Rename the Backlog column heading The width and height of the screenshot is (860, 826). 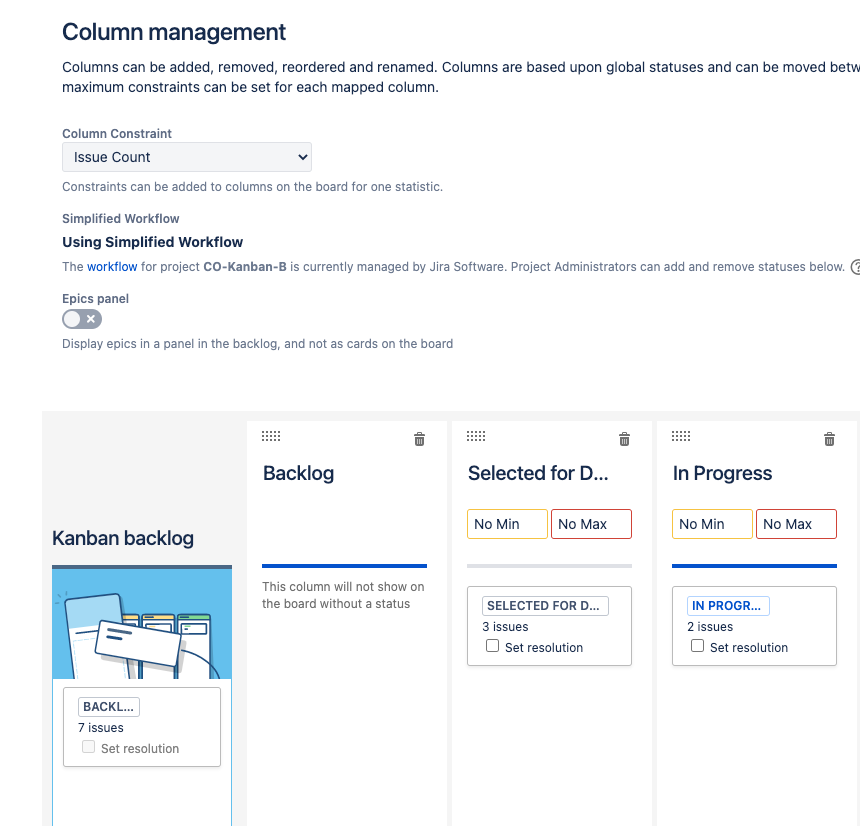click(298, 473)
